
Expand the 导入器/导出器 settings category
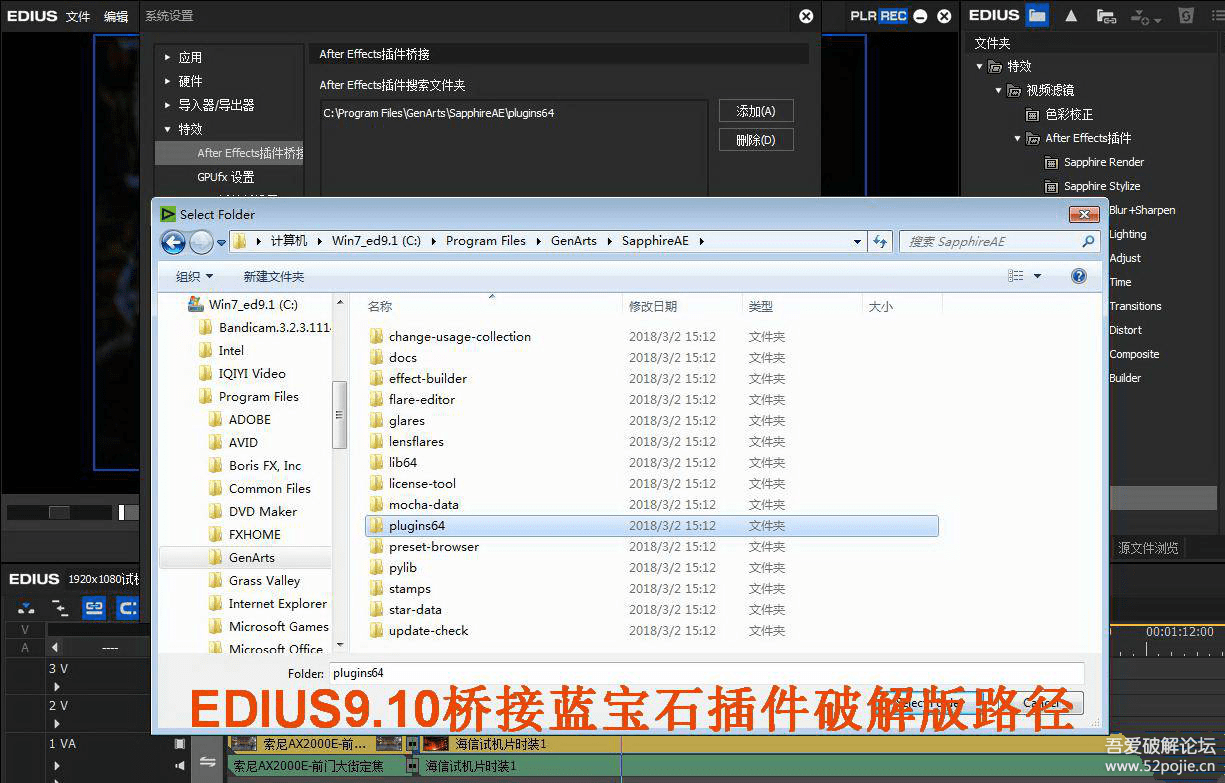click(x=168, y=105)
